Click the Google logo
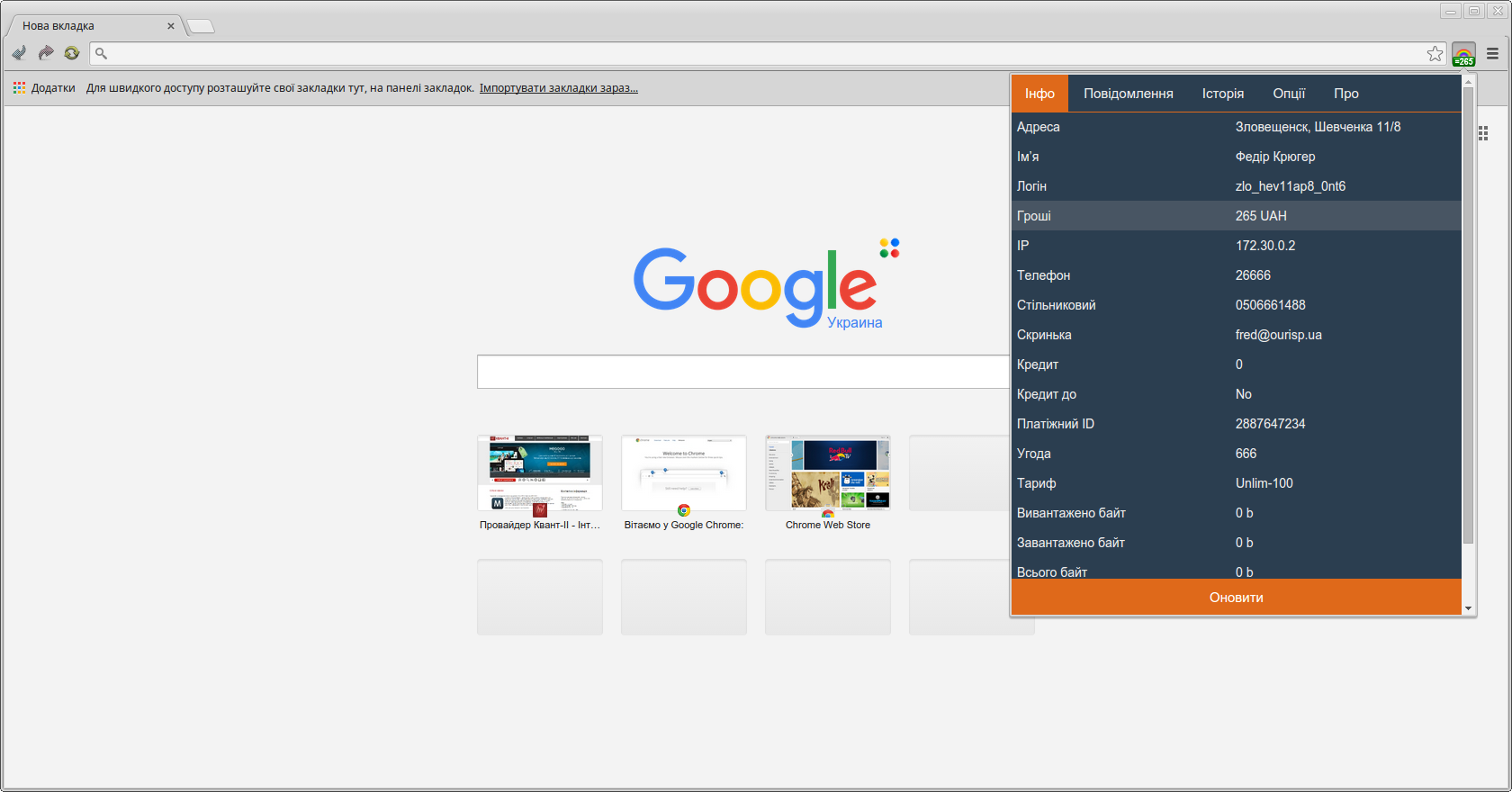Screen dimensions: 1512x792 (x=754, y=286)
